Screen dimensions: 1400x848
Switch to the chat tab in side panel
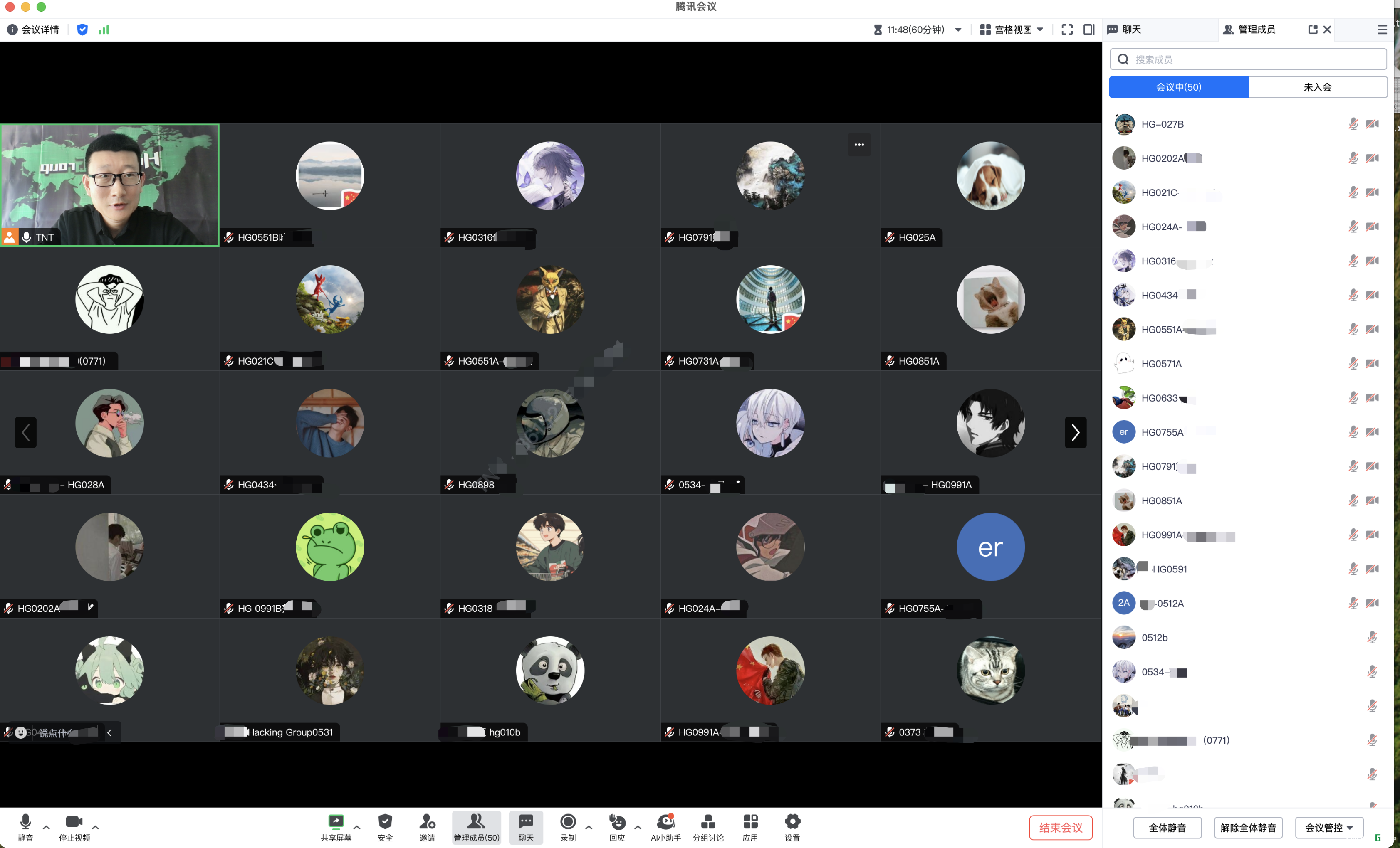click(x=1160, y=30)
